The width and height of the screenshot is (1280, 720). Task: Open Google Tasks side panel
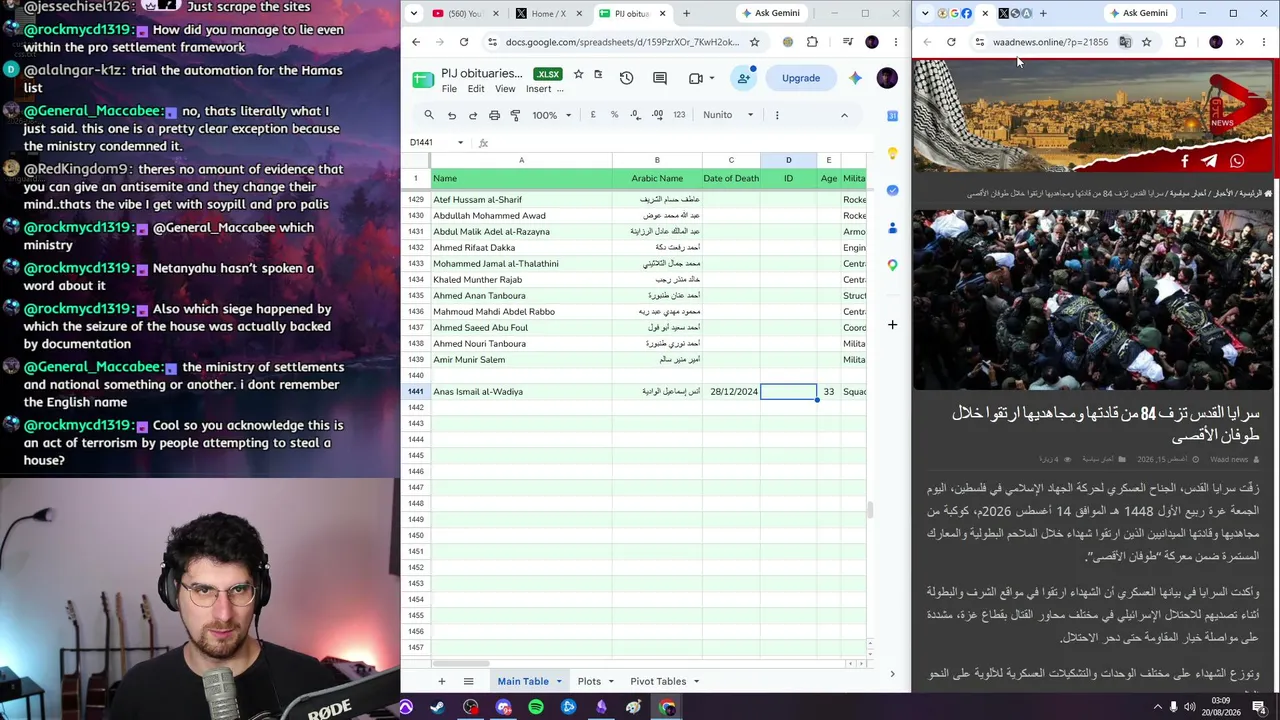[892, 190]
